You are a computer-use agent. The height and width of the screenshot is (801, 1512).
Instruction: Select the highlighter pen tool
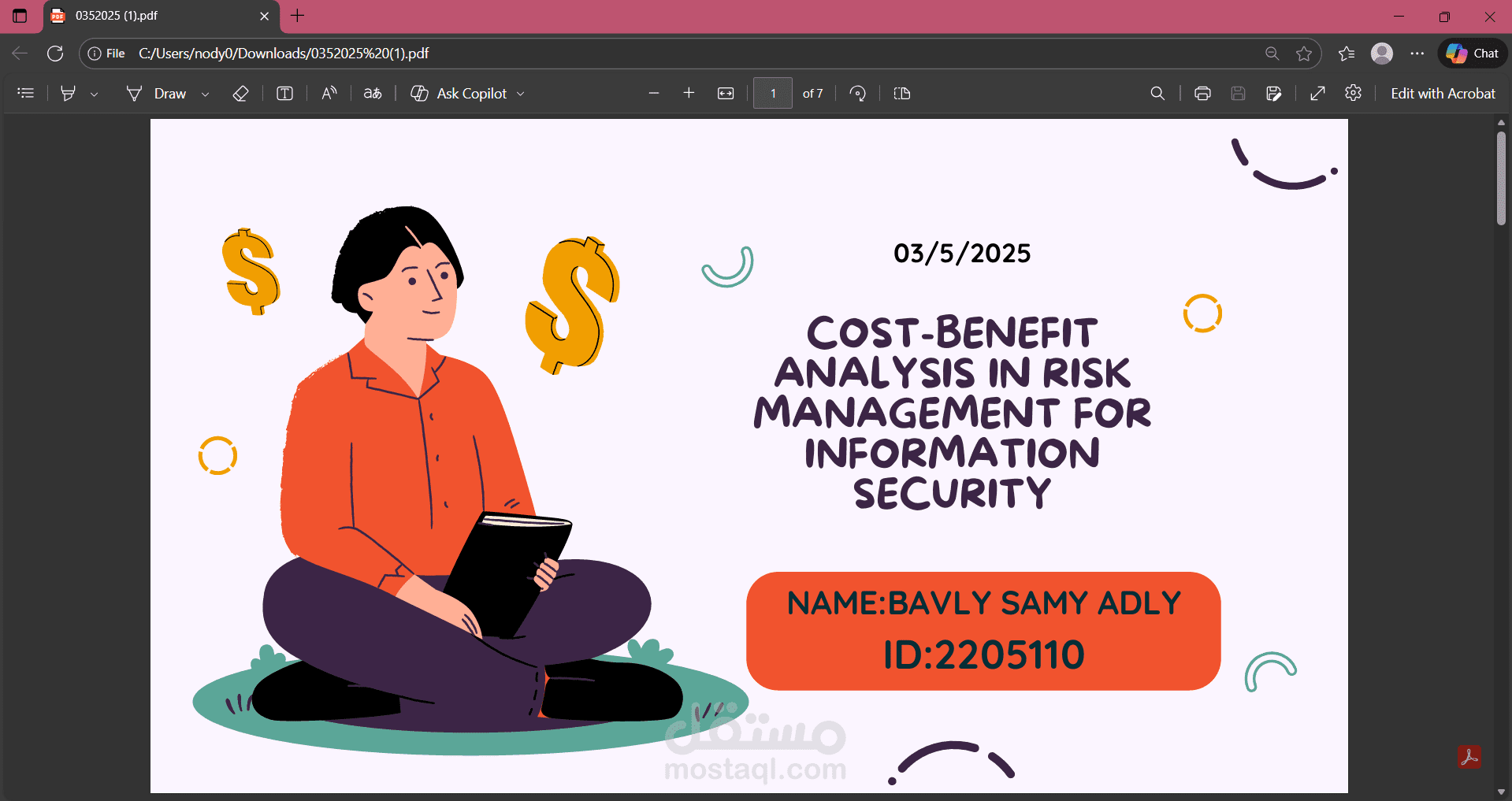coord(68,93)
